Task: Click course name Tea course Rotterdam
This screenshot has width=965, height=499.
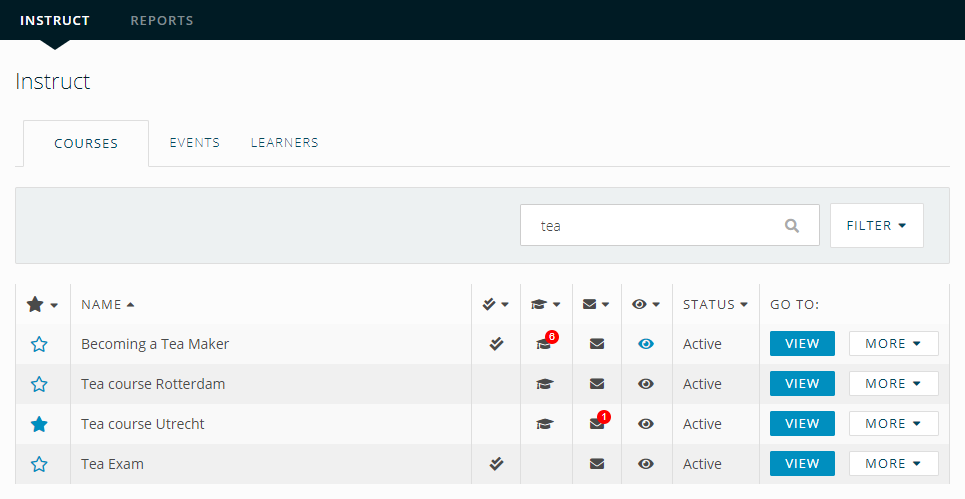Action: 153,384
